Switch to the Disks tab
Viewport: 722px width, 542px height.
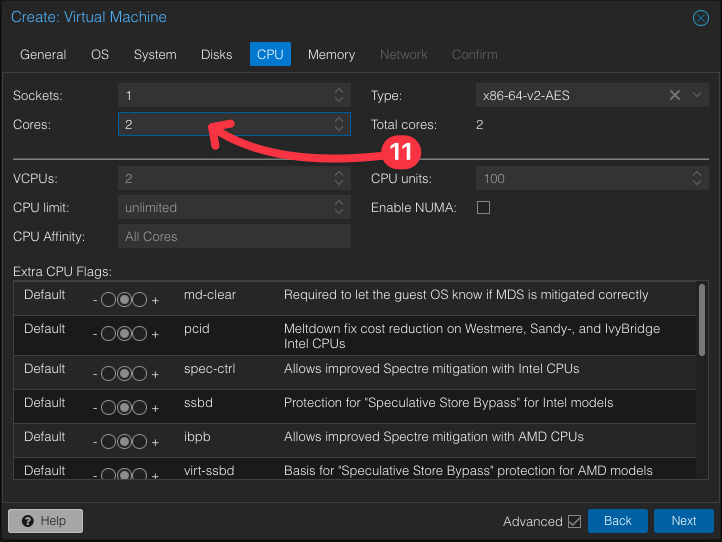[x=216, y=54]
